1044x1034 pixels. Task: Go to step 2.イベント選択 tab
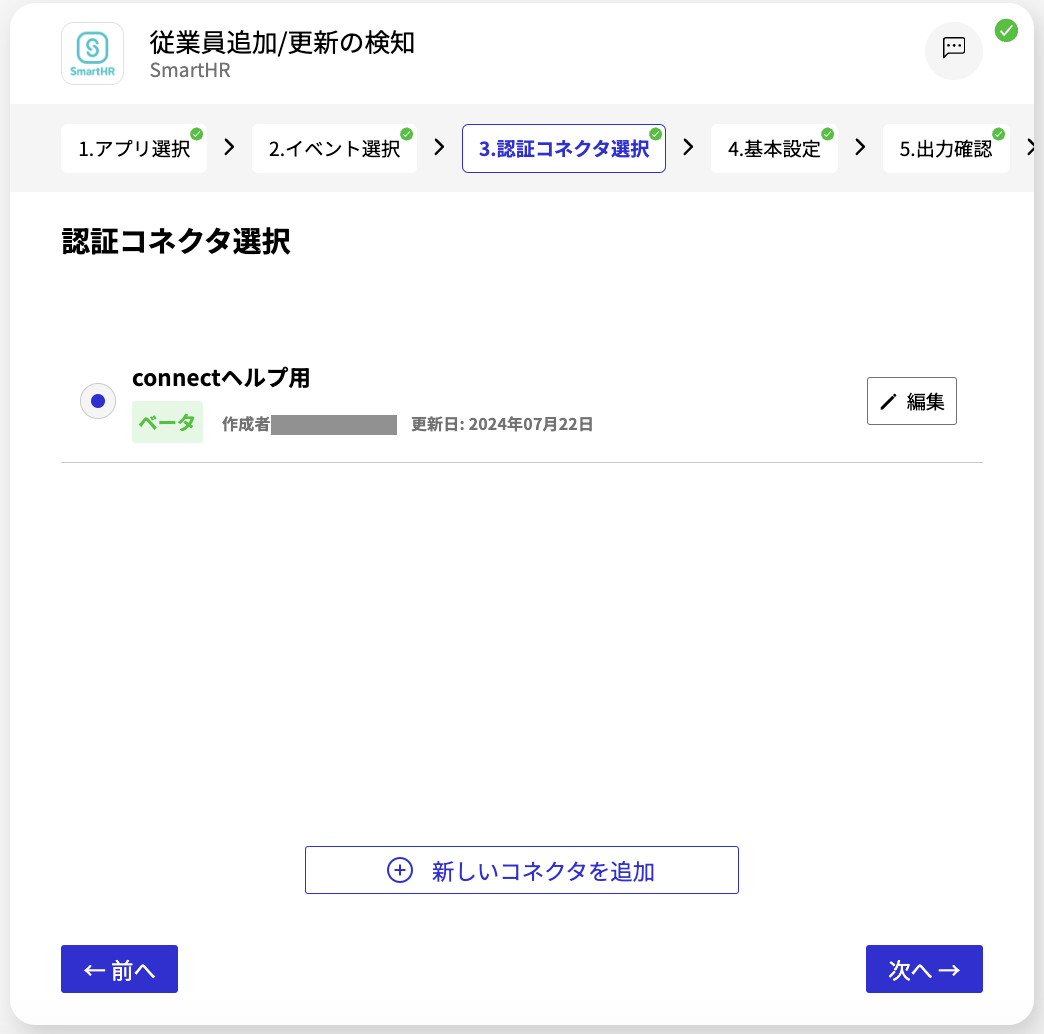point(334,148)
